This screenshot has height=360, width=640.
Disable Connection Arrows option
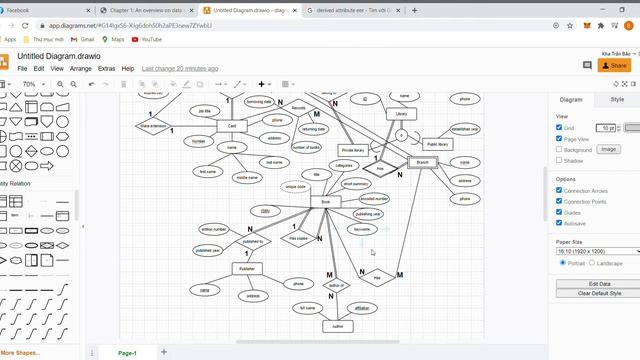click(559, 190)
